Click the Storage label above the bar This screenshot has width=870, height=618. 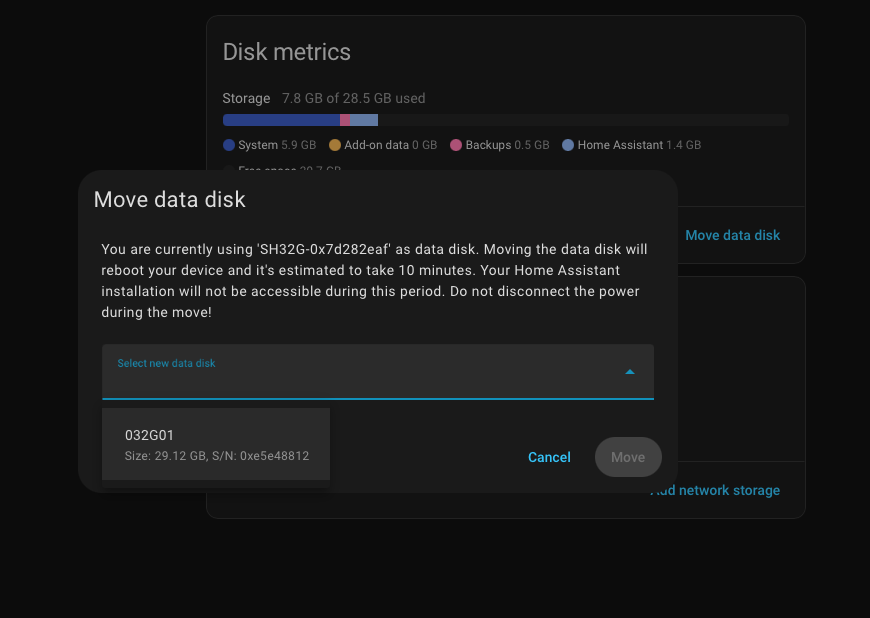coord(246,98)
